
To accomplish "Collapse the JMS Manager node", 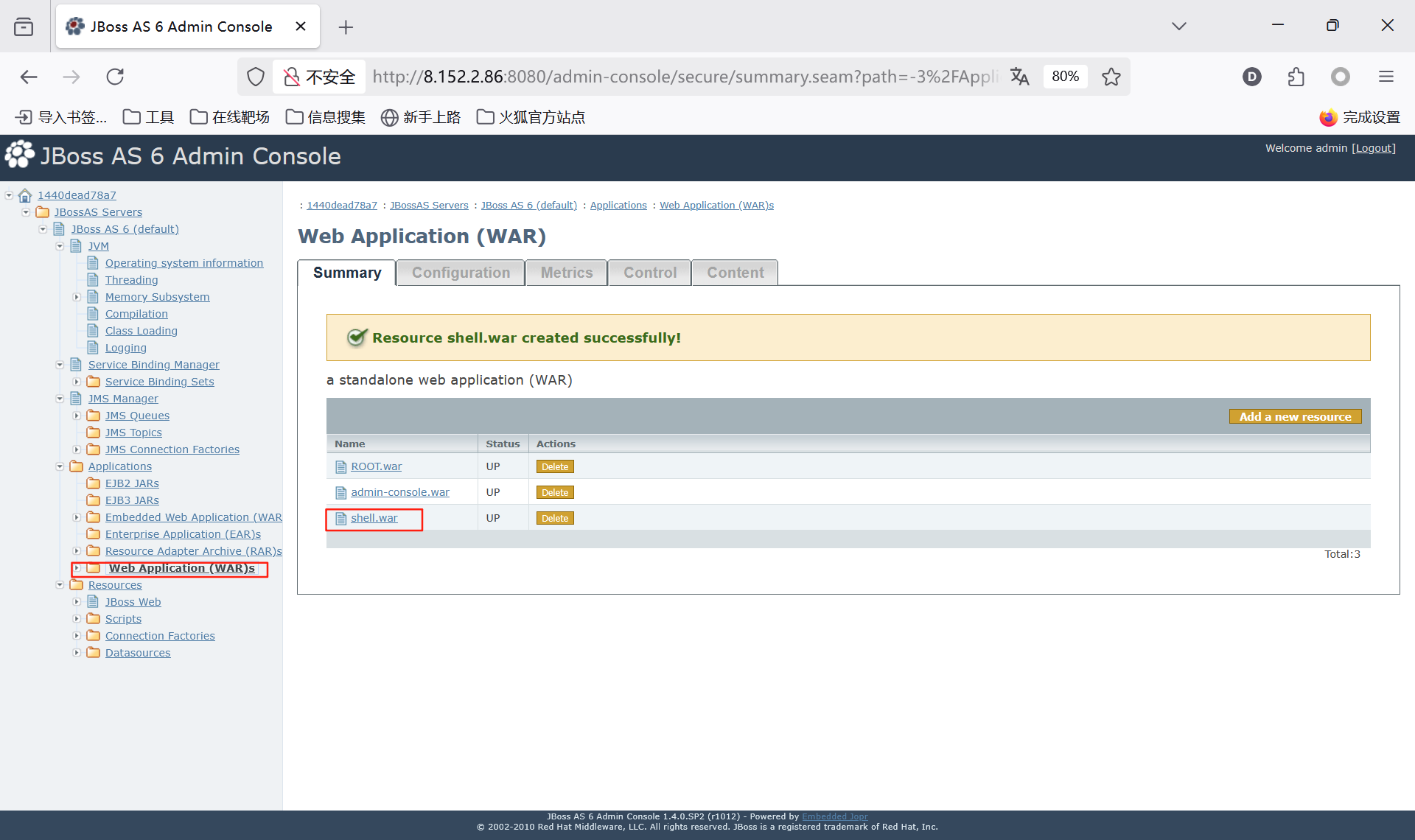I will [60, 399].
